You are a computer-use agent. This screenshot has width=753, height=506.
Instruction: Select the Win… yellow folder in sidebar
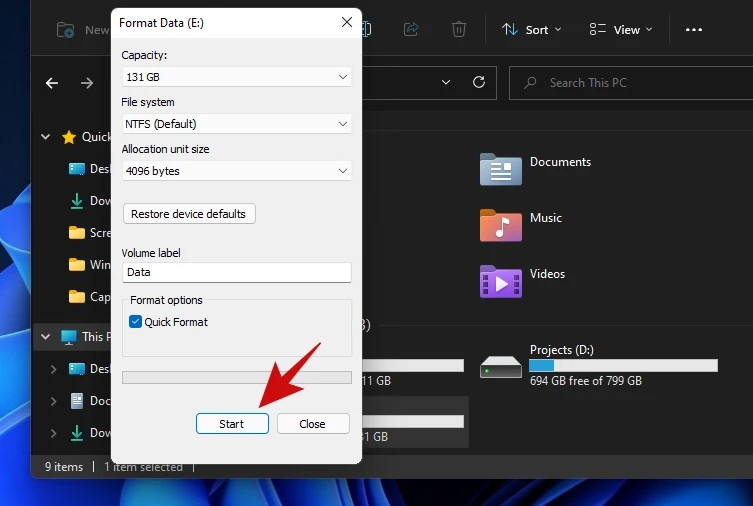pyautogui.click(x=77, y=265)
